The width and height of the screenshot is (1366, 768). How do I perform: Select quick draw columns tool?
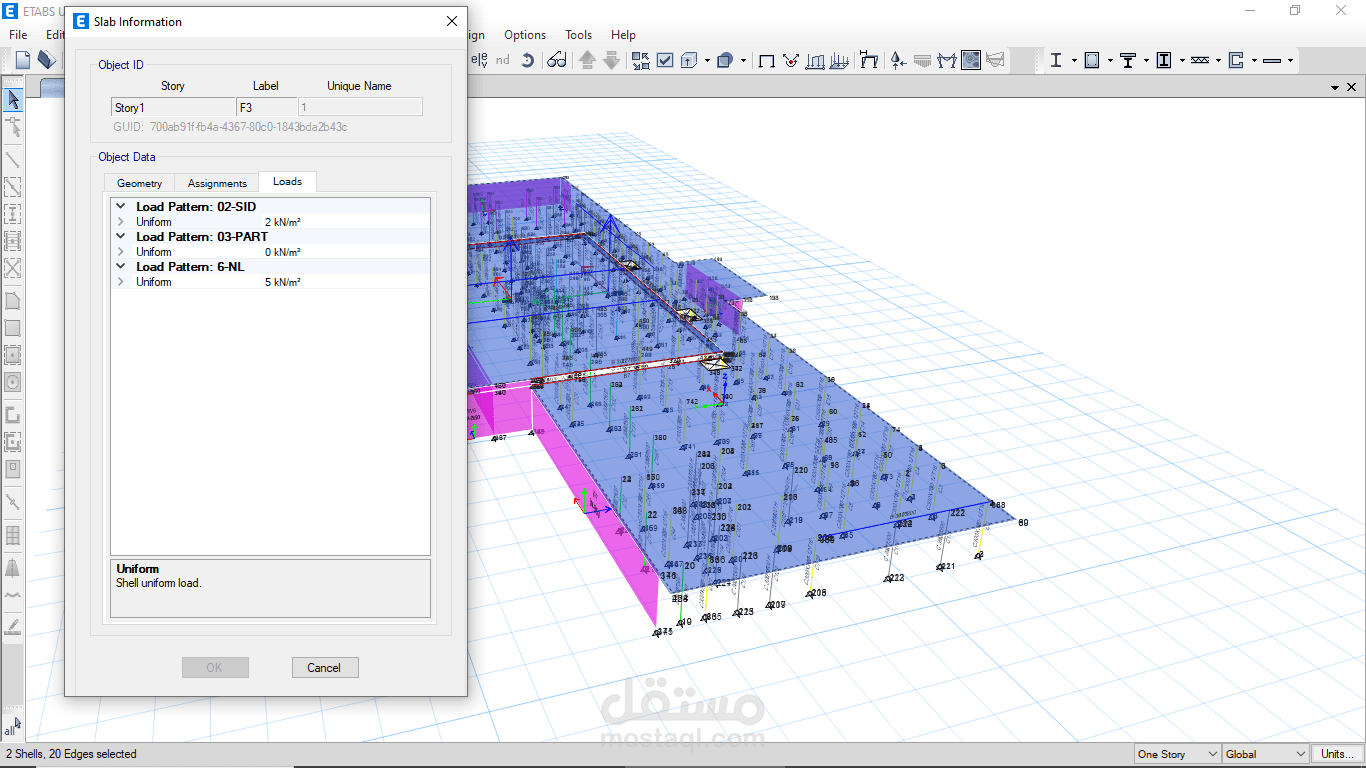click(x=13, y=214)
